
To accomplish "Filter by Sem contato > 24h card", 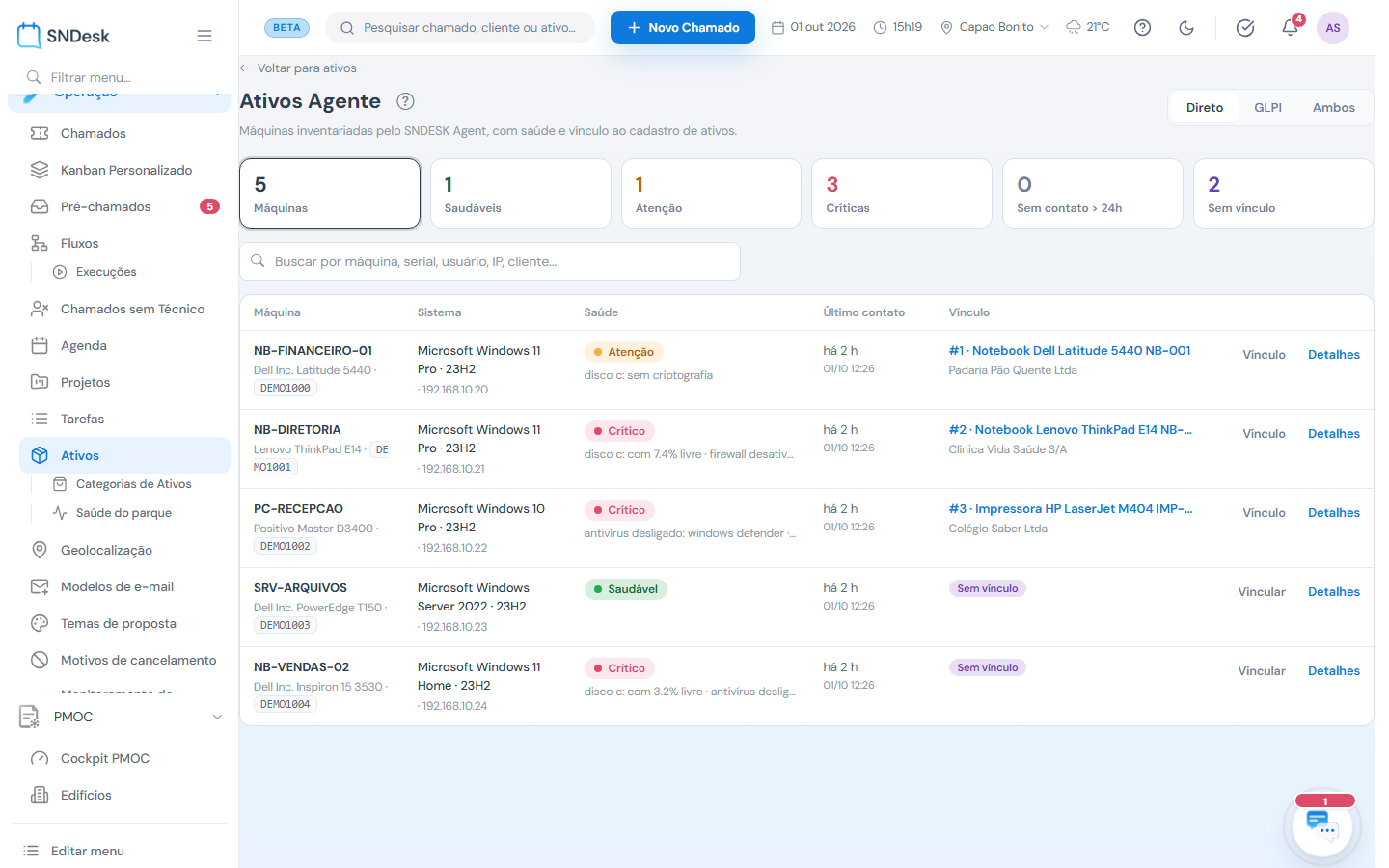I will click(x=1093, y=194).
